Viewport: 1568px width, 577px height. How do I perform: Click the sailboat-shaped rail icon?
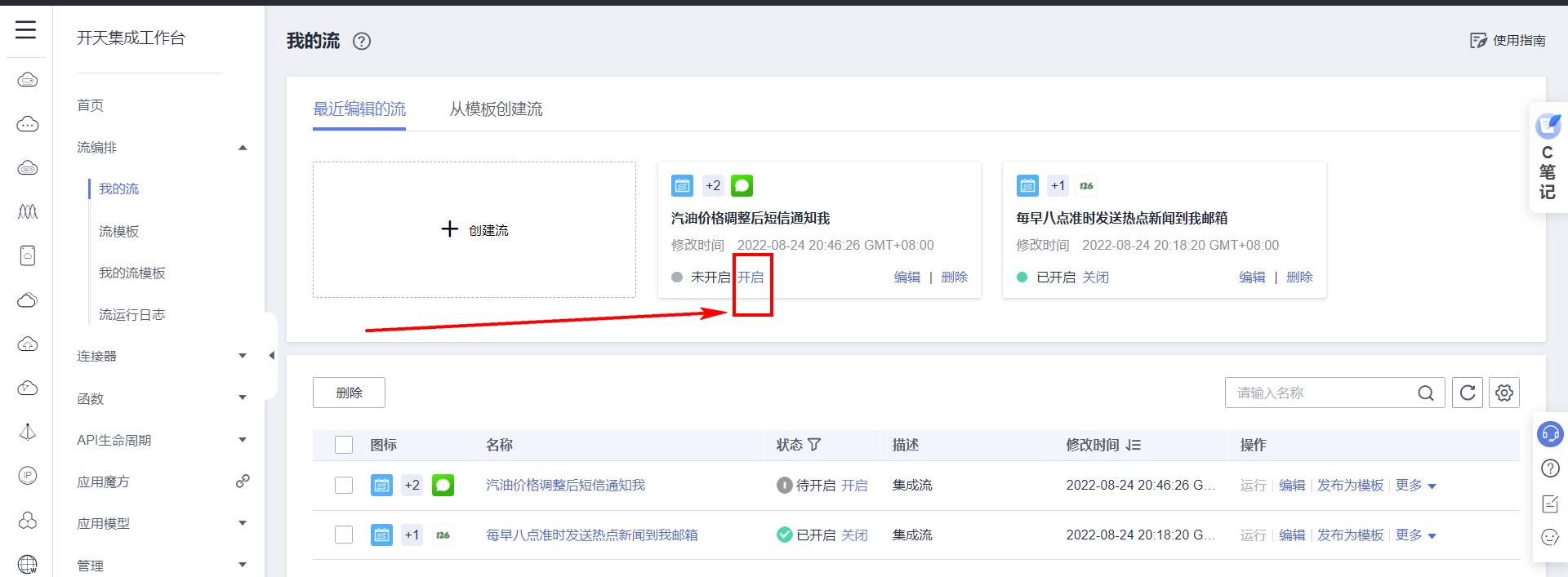[28, 432]
